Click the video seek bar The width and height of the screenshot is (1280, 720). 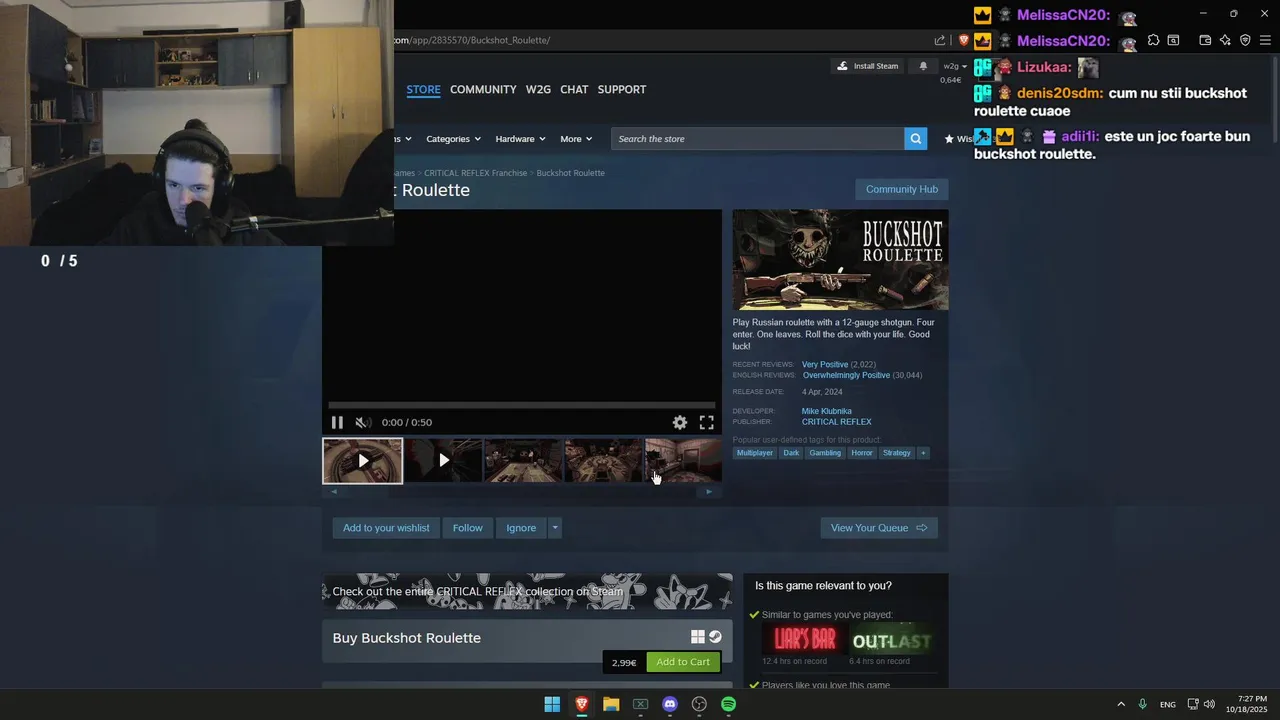522,405
